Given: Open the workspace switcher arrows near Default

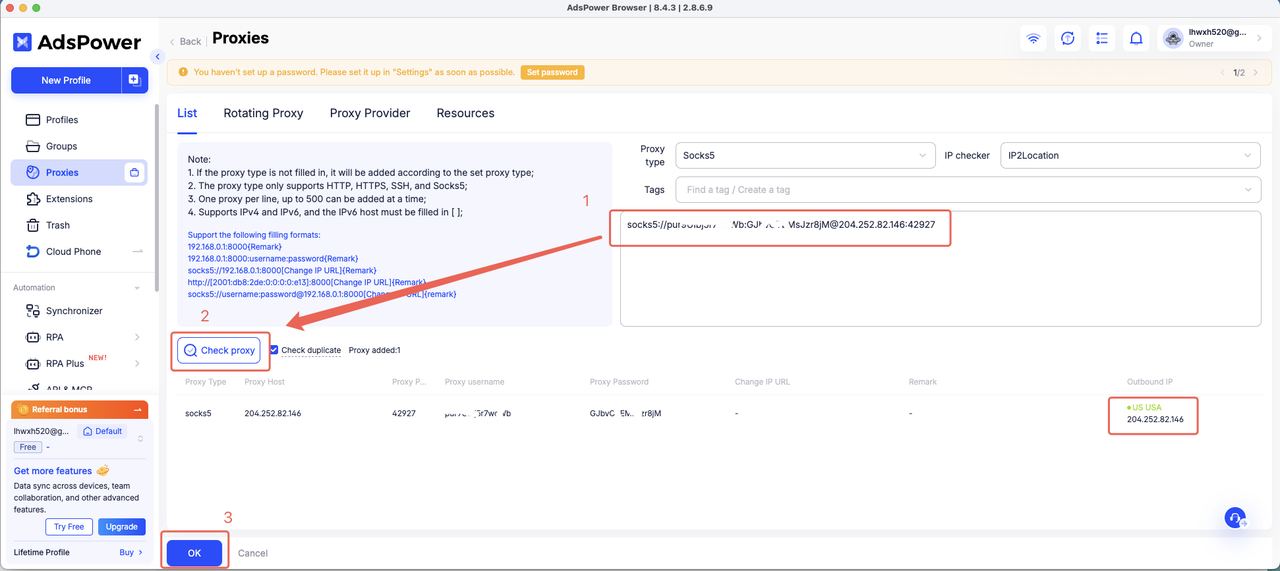Looking at the screenshot, I should (x=140, y=438).
